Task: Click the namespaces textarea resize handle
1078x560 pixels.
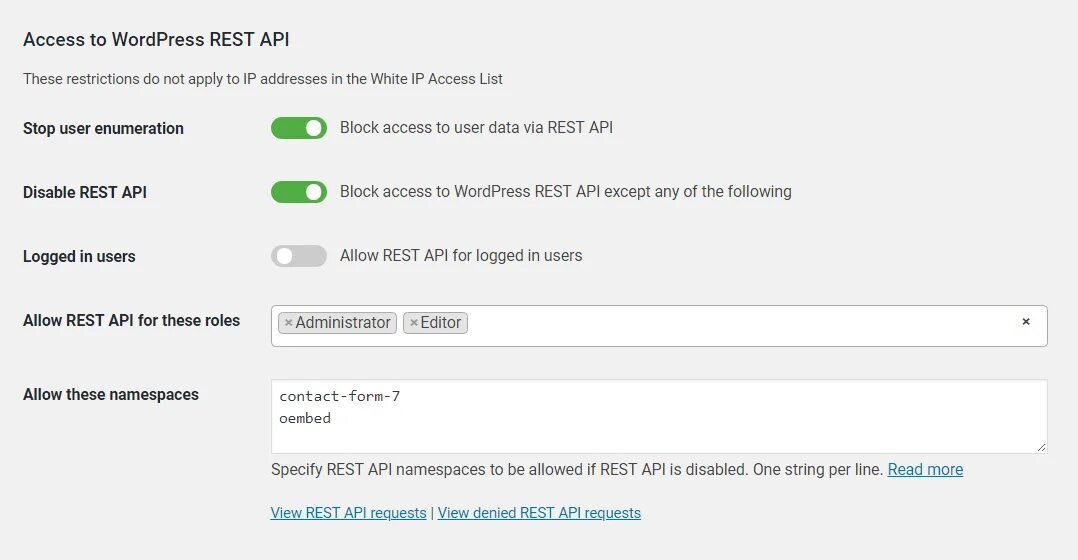Action: tap(1041, 446)
